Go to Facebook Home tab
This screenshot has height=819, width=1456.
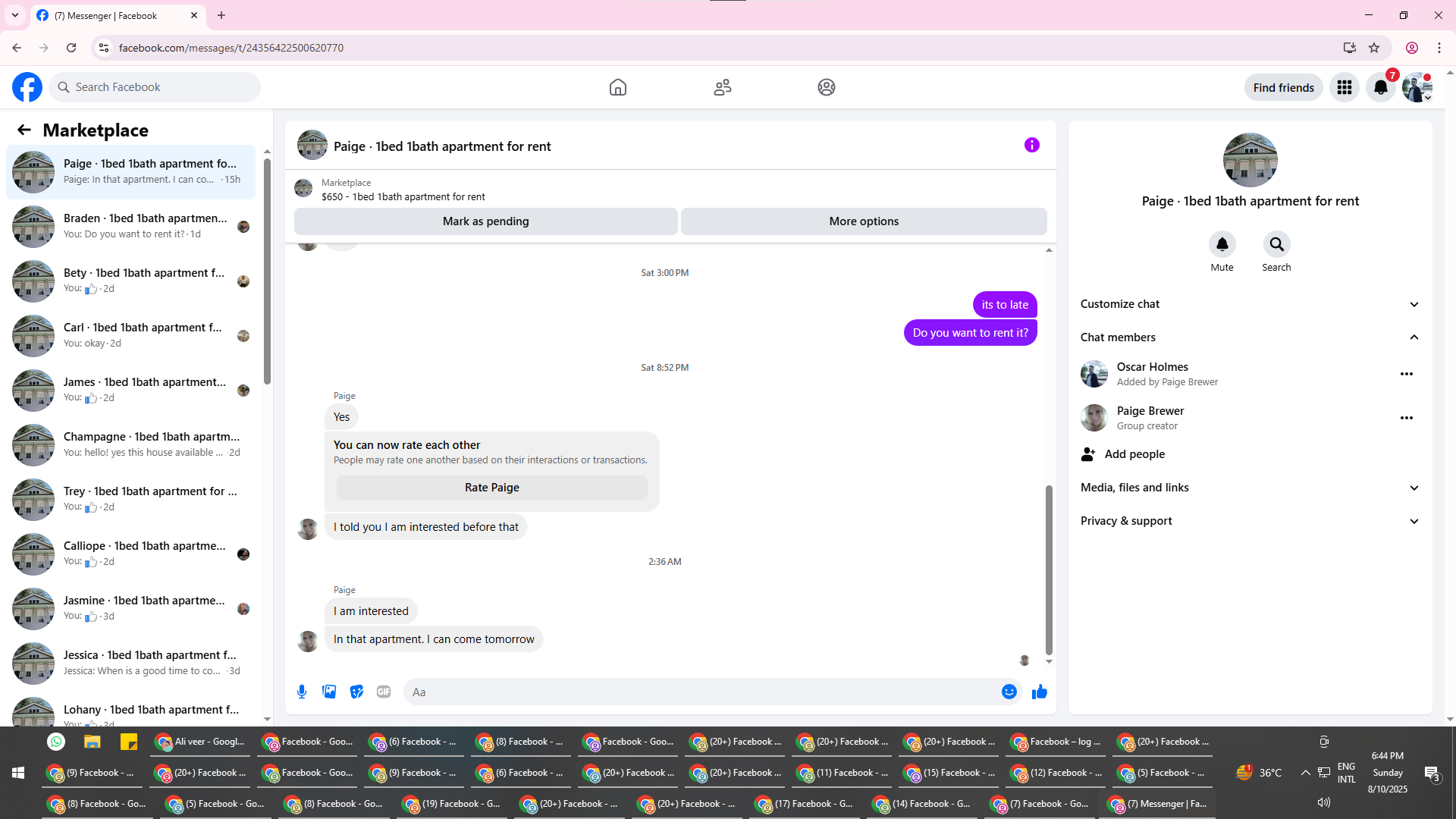click(617, 87)
